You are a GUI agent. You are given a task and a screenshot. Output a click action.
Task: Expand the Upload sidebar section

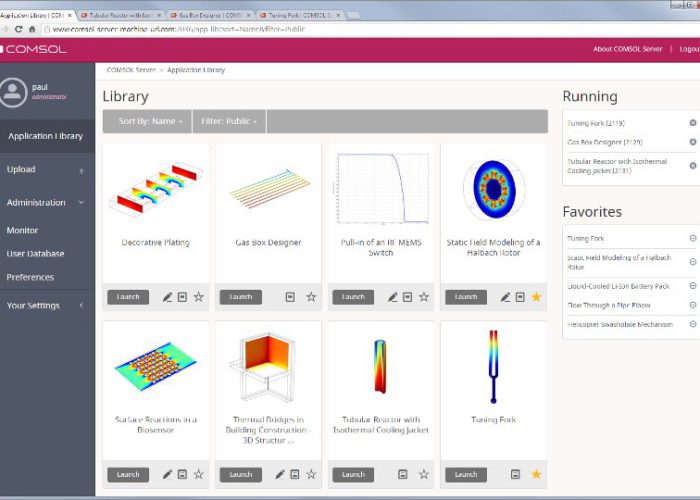click(x=47, y=170)
